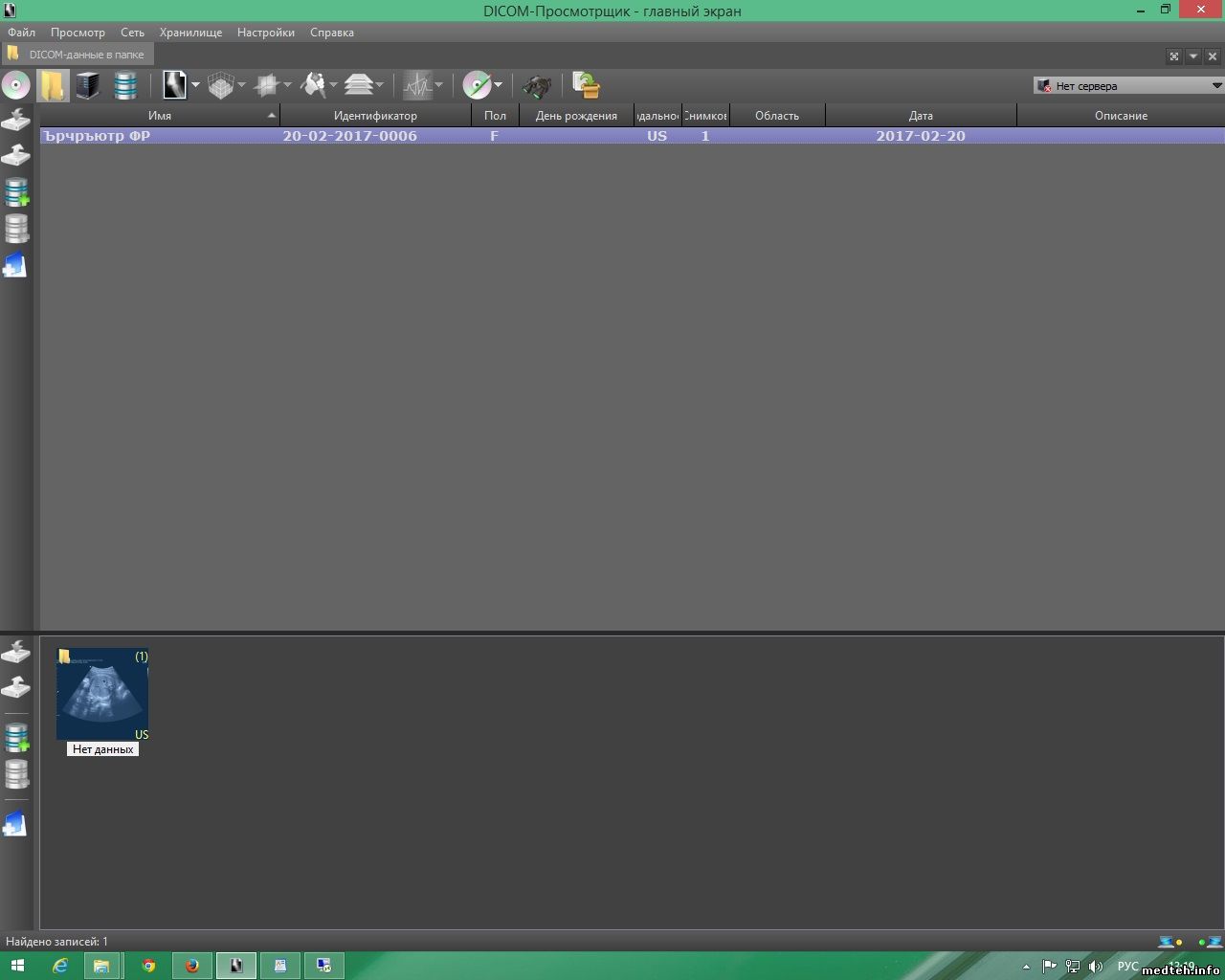The image size is (1225, 980).
Task: Open the 'Настройки' menu
Action: (x=265, y=33)
